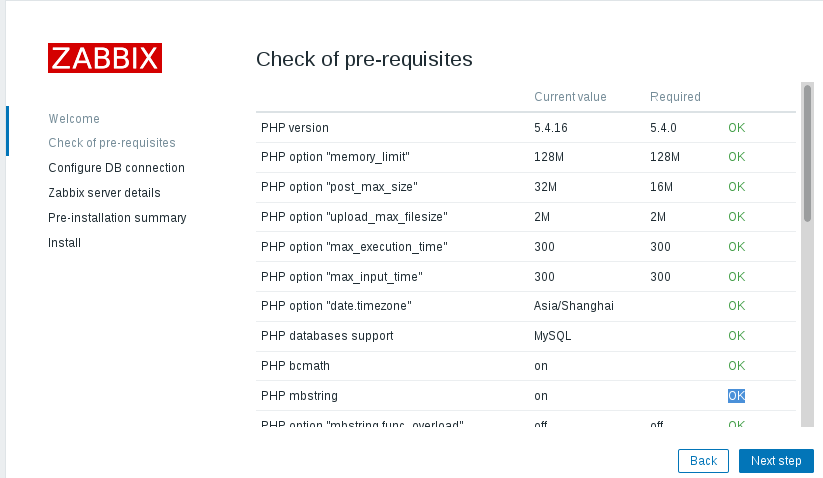Click the MySQL databases support value
The height and width of the screenshot is (478, 823).
coord(552,336)
